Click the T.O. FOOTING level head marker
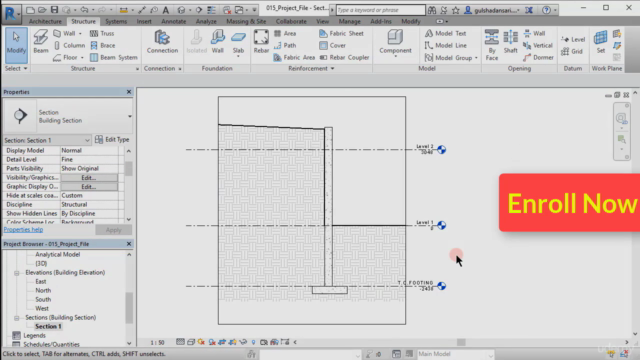This screenshot has height=360, width=640. 441,286
